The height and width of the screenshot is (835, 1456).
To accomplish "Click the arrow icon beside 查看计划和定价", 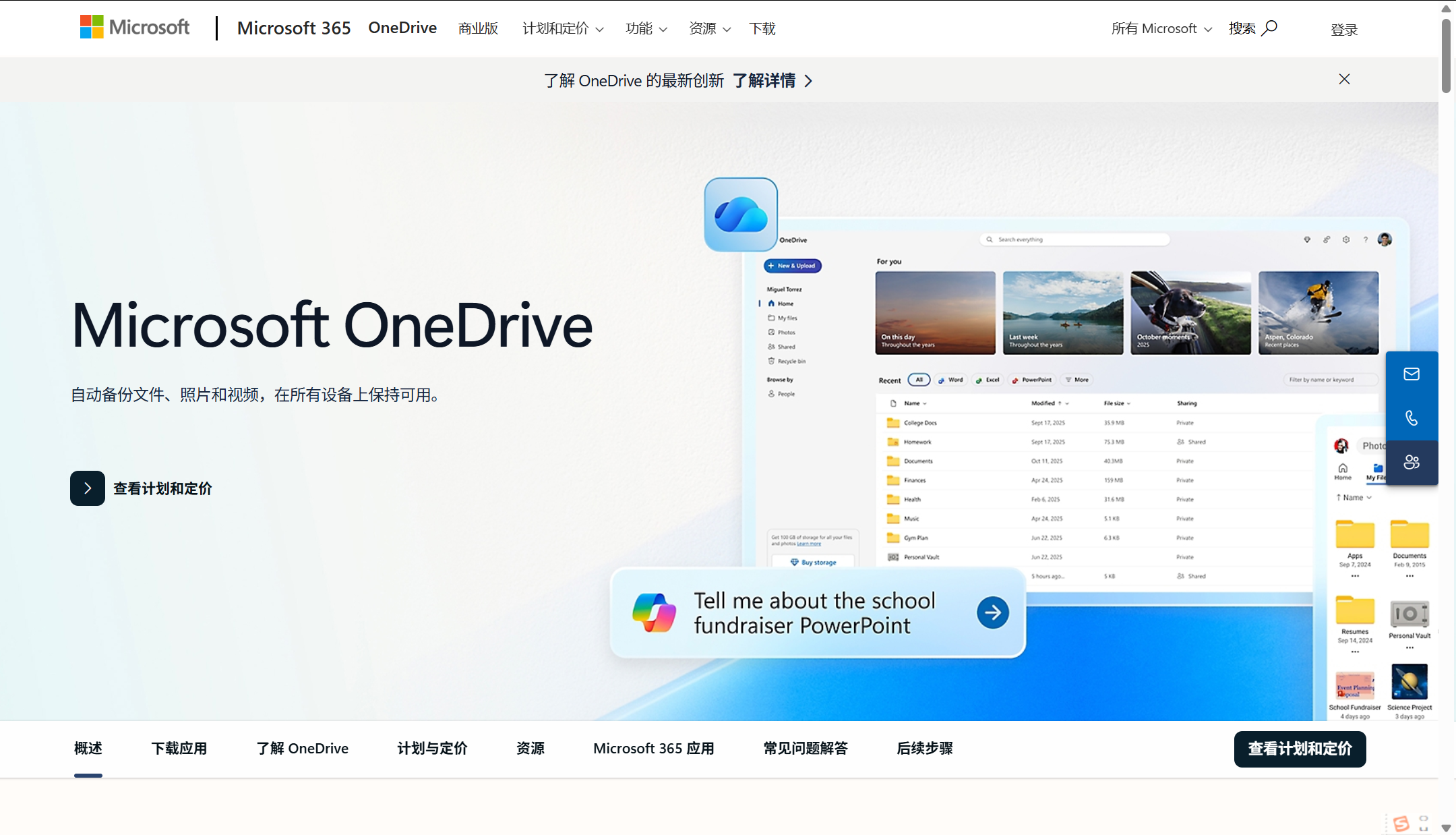I will click(88, 488).
